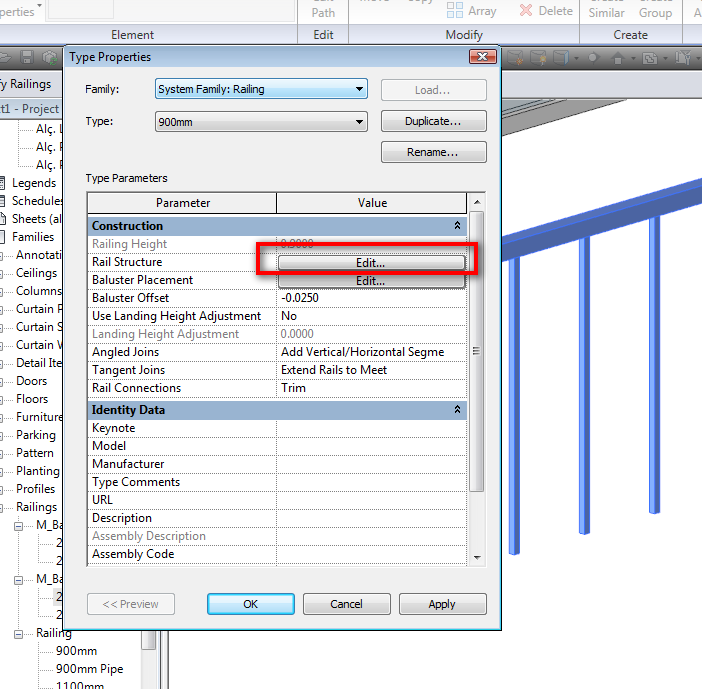Click the Families icon in project browser
702x689 pixels.
point(2,237)
